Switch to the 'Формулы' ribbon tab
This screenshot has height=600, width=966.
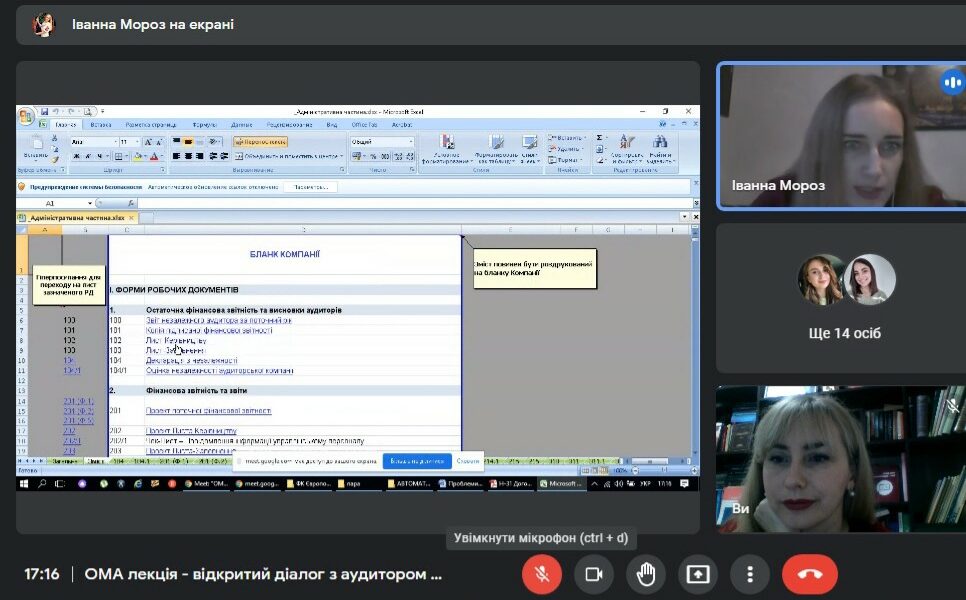point(204,124)
